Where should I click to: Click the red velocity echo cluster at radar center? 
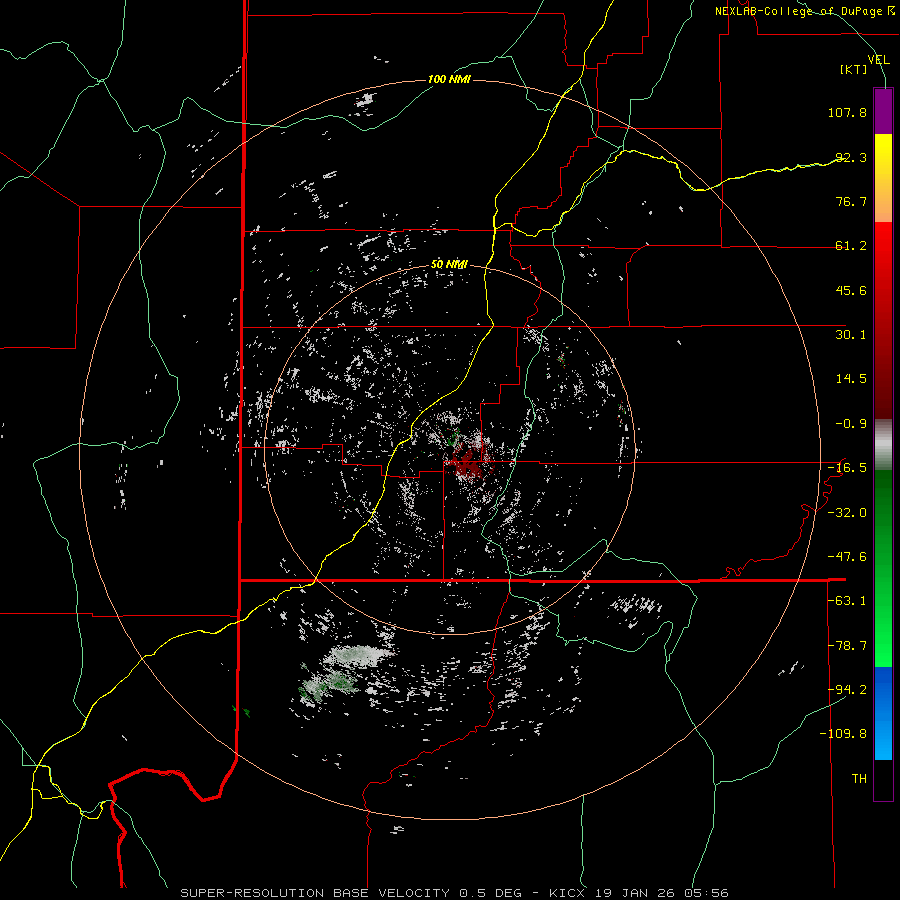coord(468,464)
